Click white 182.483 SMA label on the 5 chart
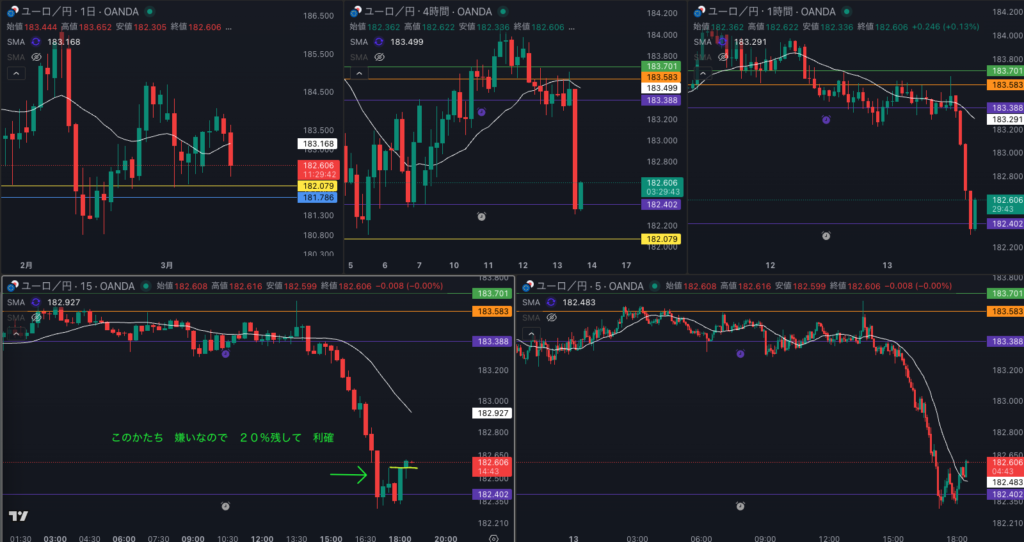Viewport: 1024px width, 542px height. click(x=1004, y=482)
